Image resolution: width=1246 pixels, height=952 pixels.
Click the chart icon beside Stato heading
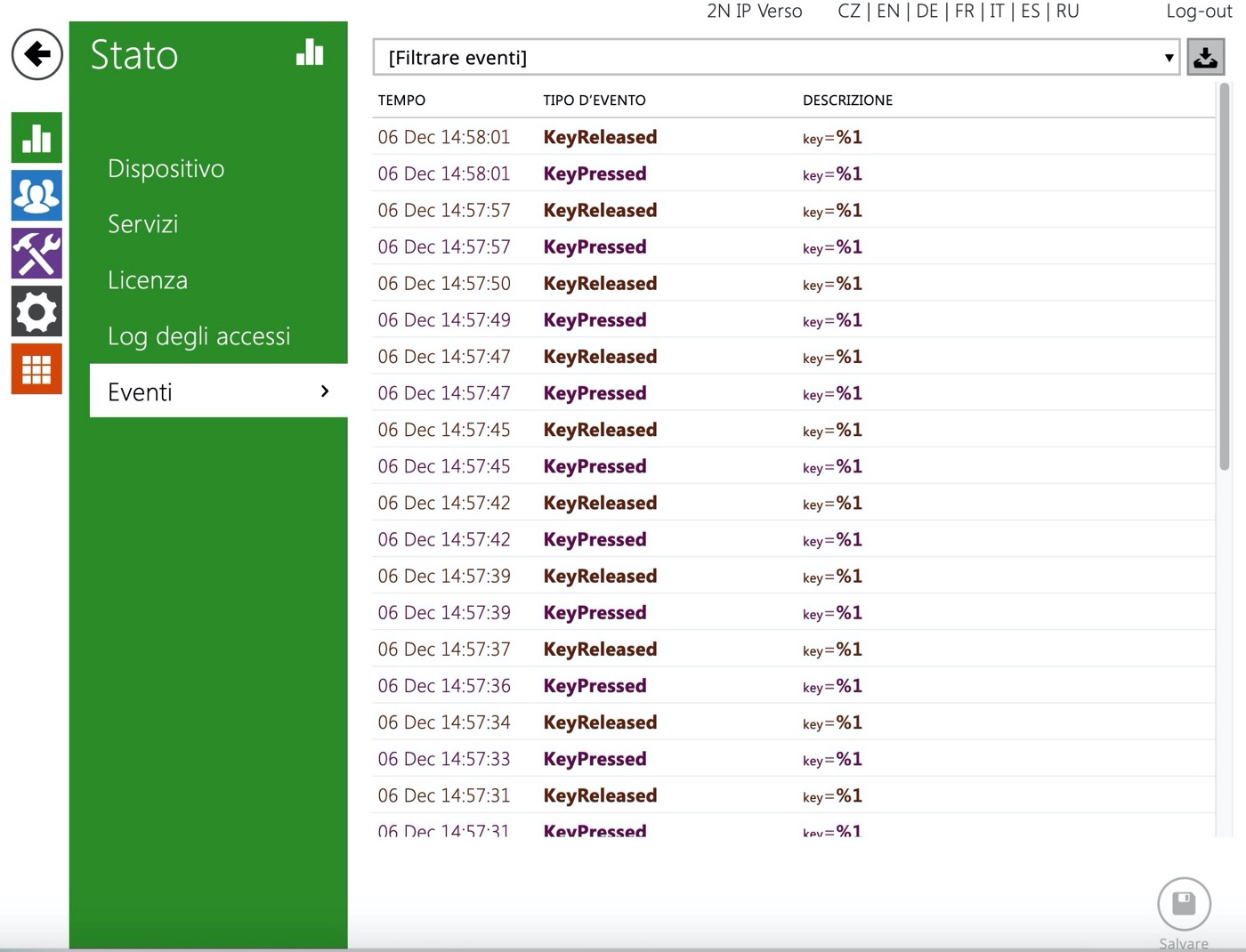310,52
